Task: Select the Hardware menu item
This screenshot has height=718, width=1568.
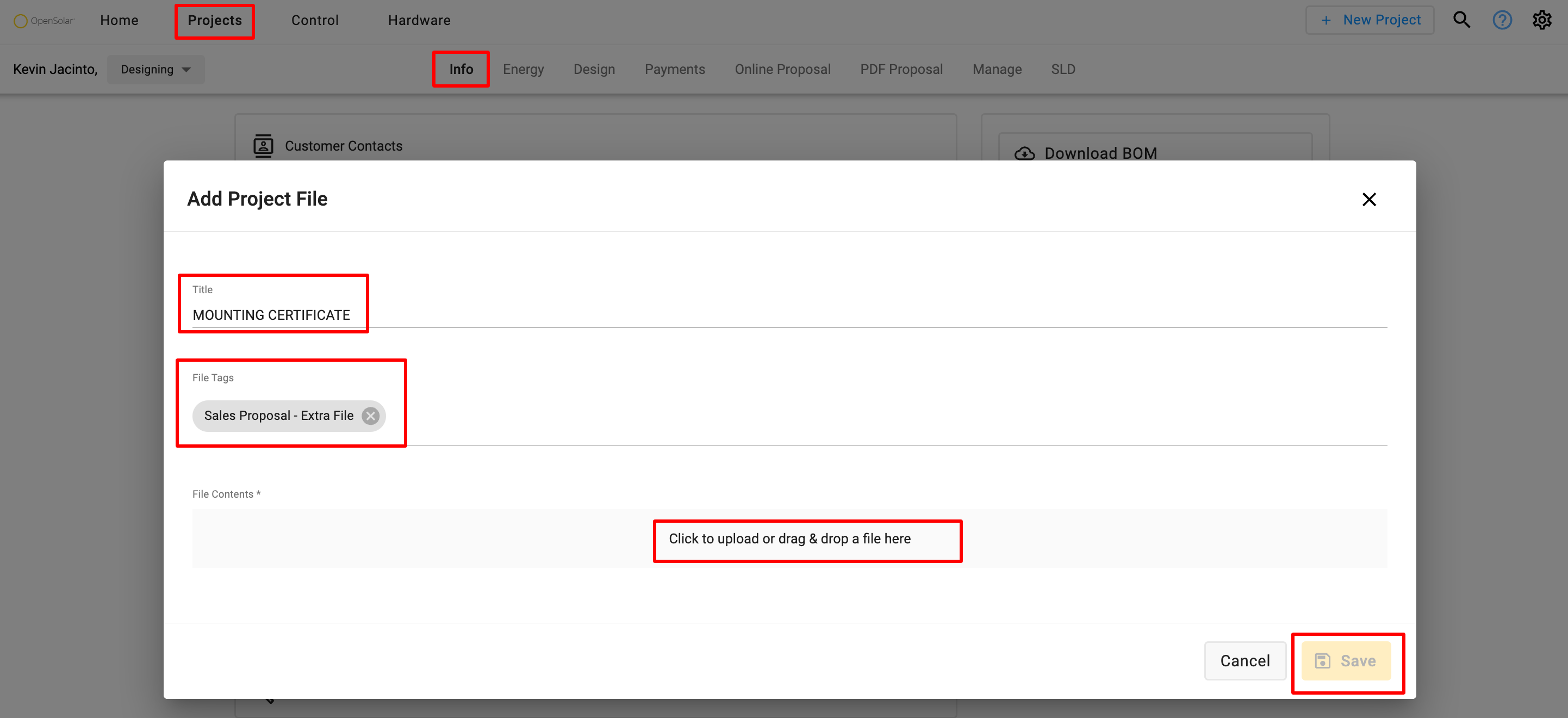Action: pyautogui.click(x=419, y=20)
